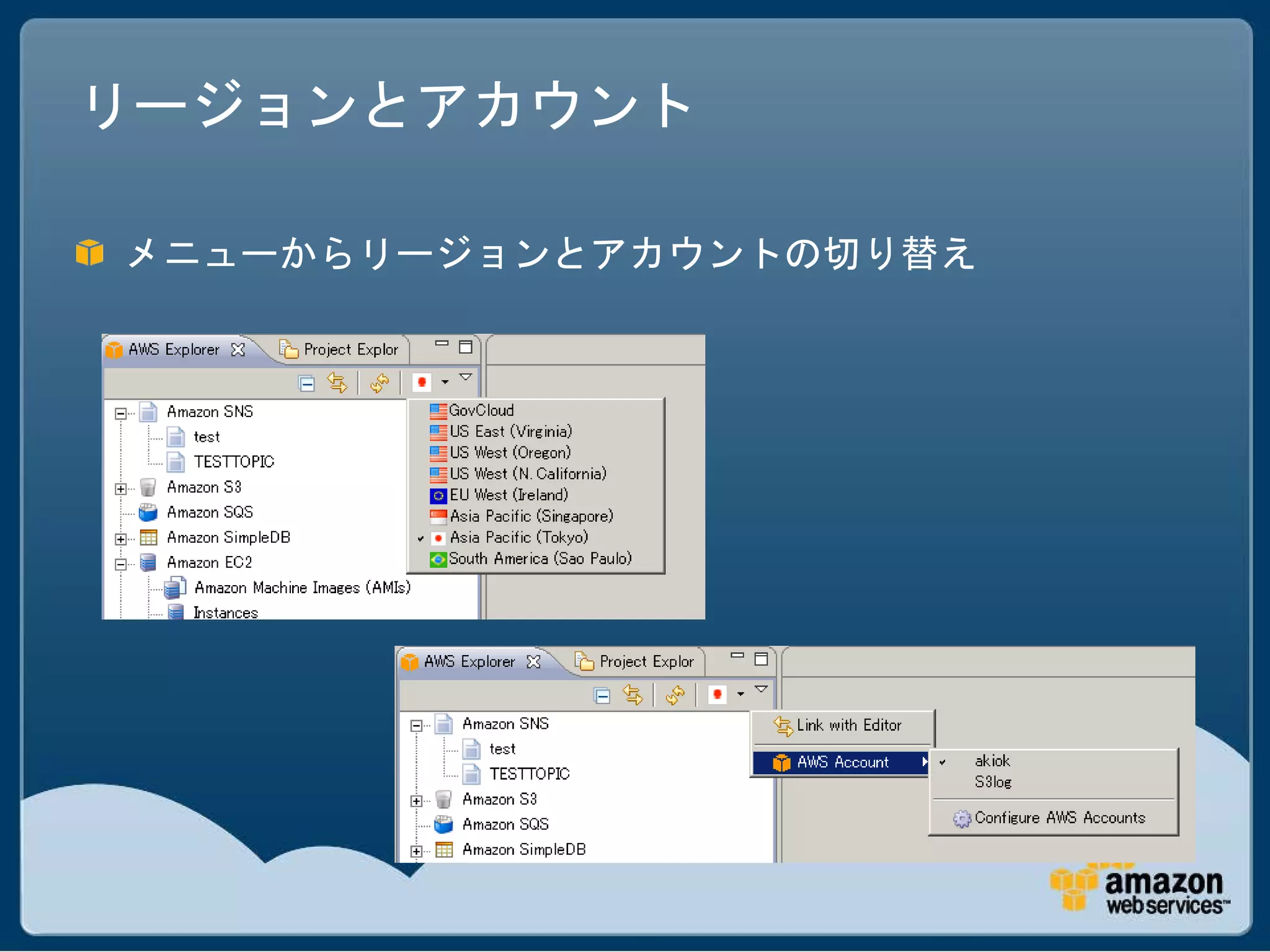Click Link with Editor icon in upper toolbar

337,383
